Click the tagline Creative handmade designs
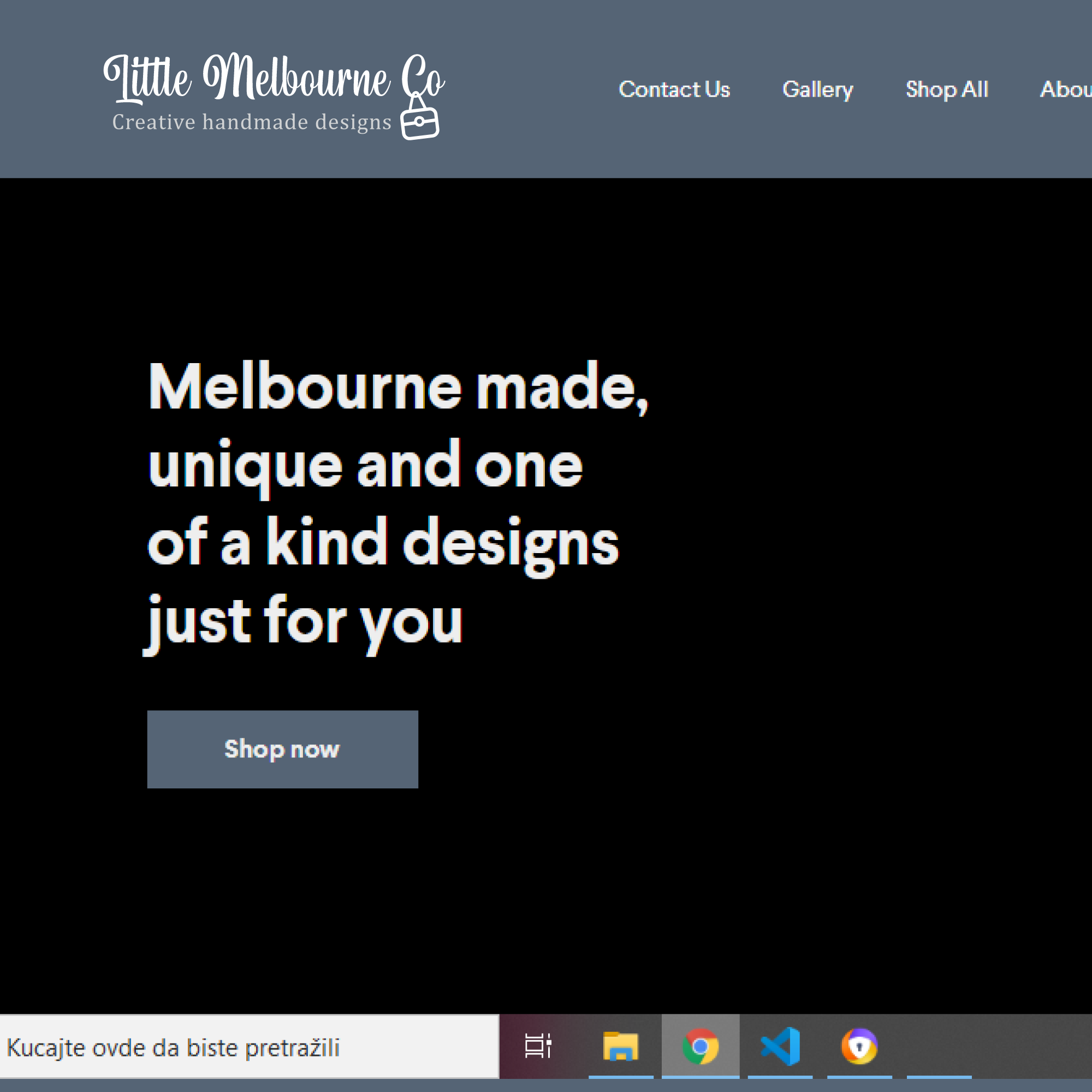The image size is (1092, 1092). click(251, 122)
